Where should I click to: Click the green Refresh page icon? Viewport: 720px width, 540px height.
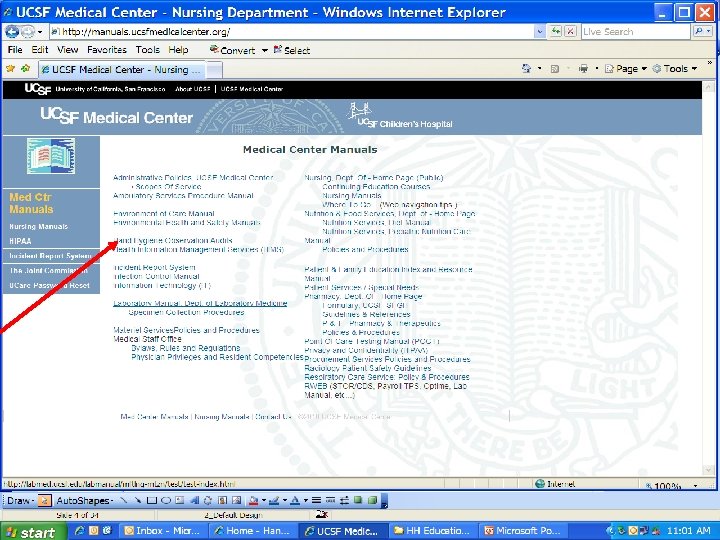(x=556, y=31)
